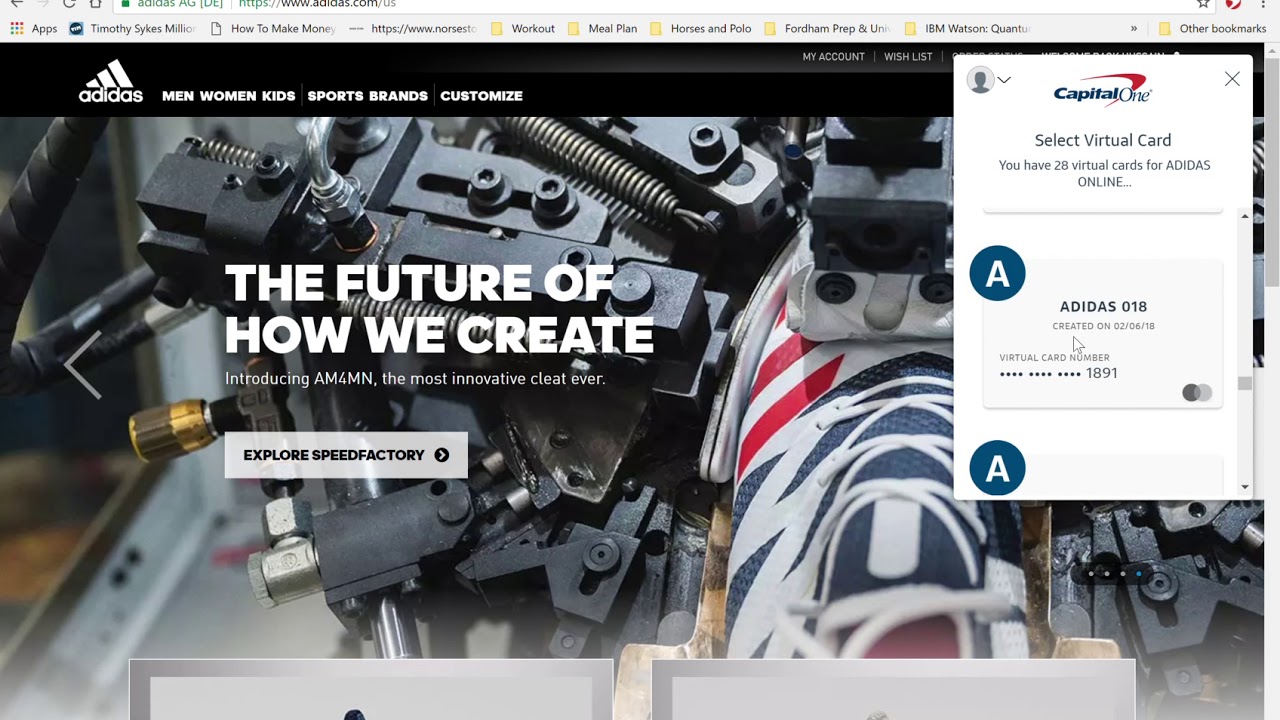Select the first carousel slide dot

coord(1090,574)
